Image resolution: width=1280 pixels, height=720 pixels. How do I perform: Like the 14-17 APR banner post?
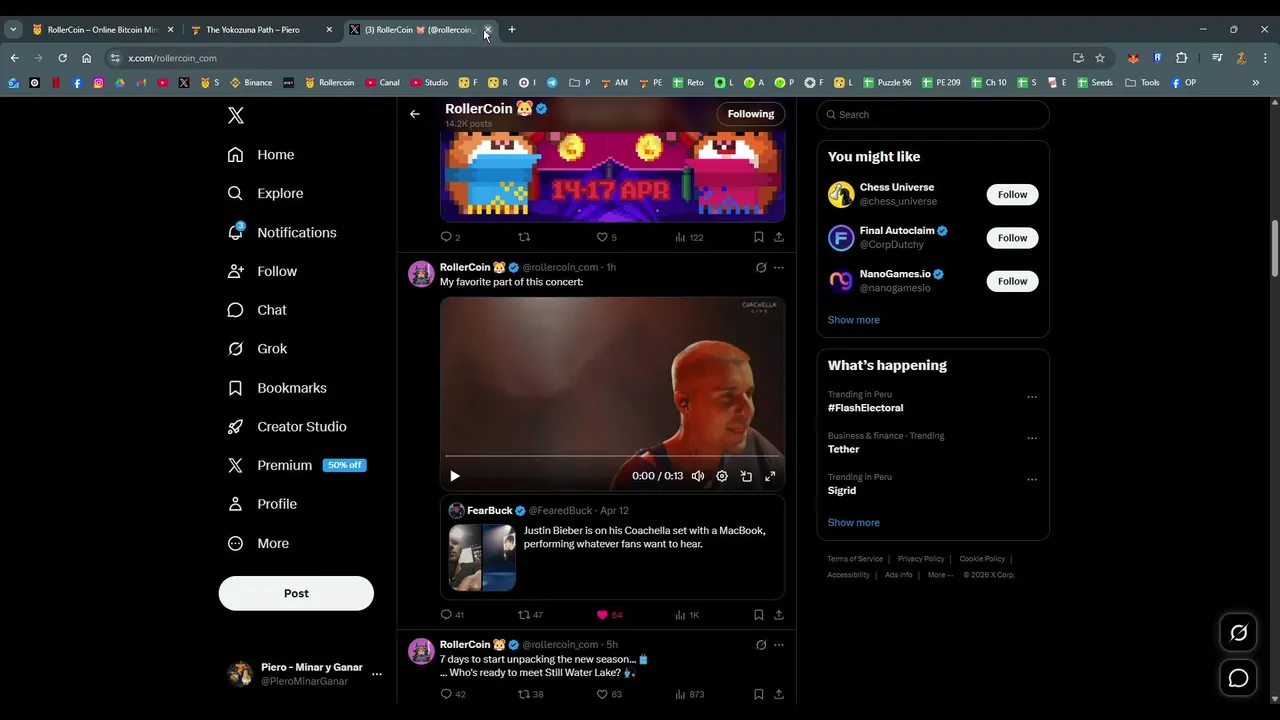click(x=606, y=237)
